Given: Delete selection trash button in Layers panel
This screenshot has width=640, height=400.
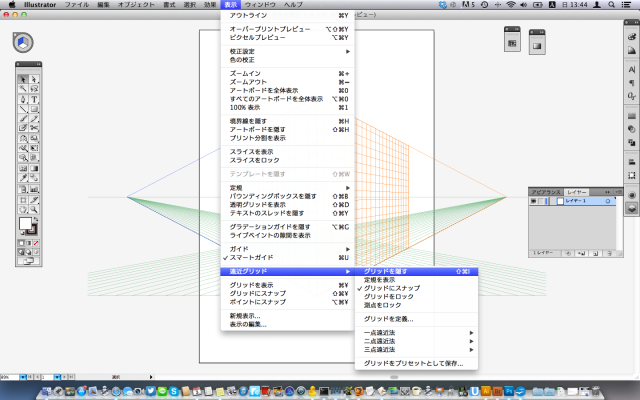Looking at the screenshot, I should (x=609, y=253).
